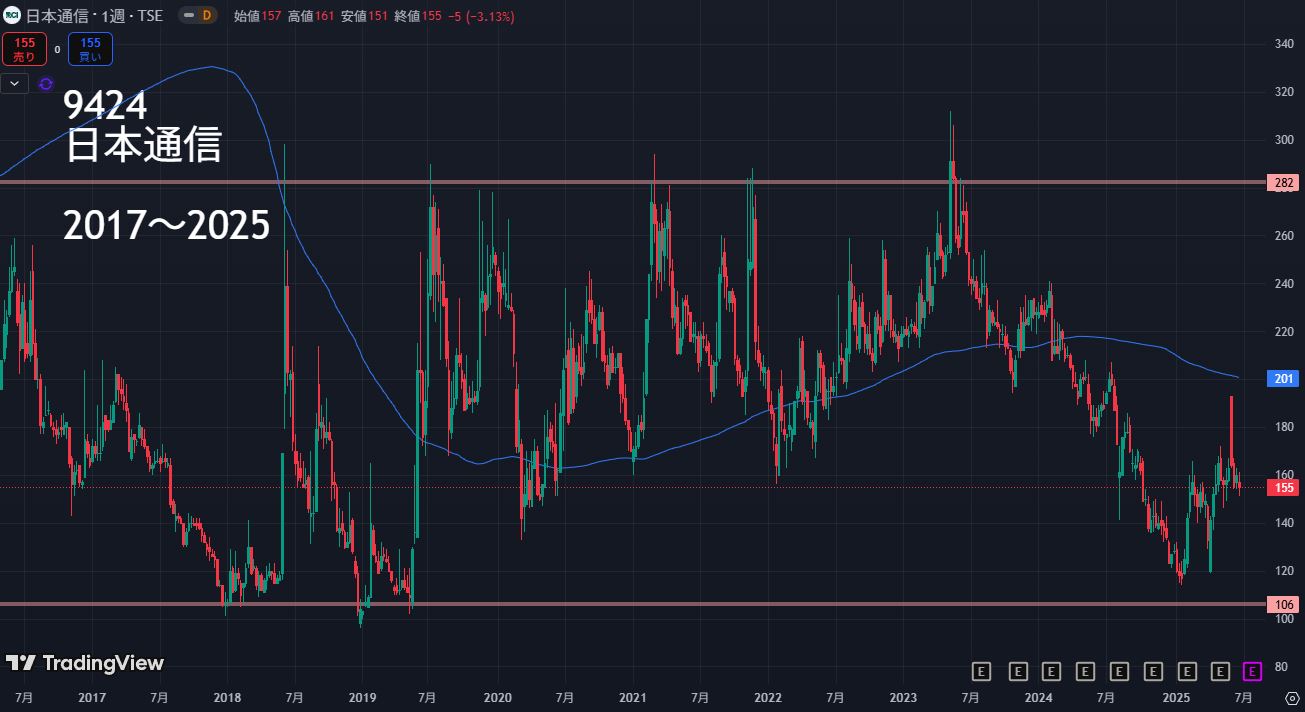Click the blue 201 moving average label
Screen dimensions: 1305x712
point(1285,378)
